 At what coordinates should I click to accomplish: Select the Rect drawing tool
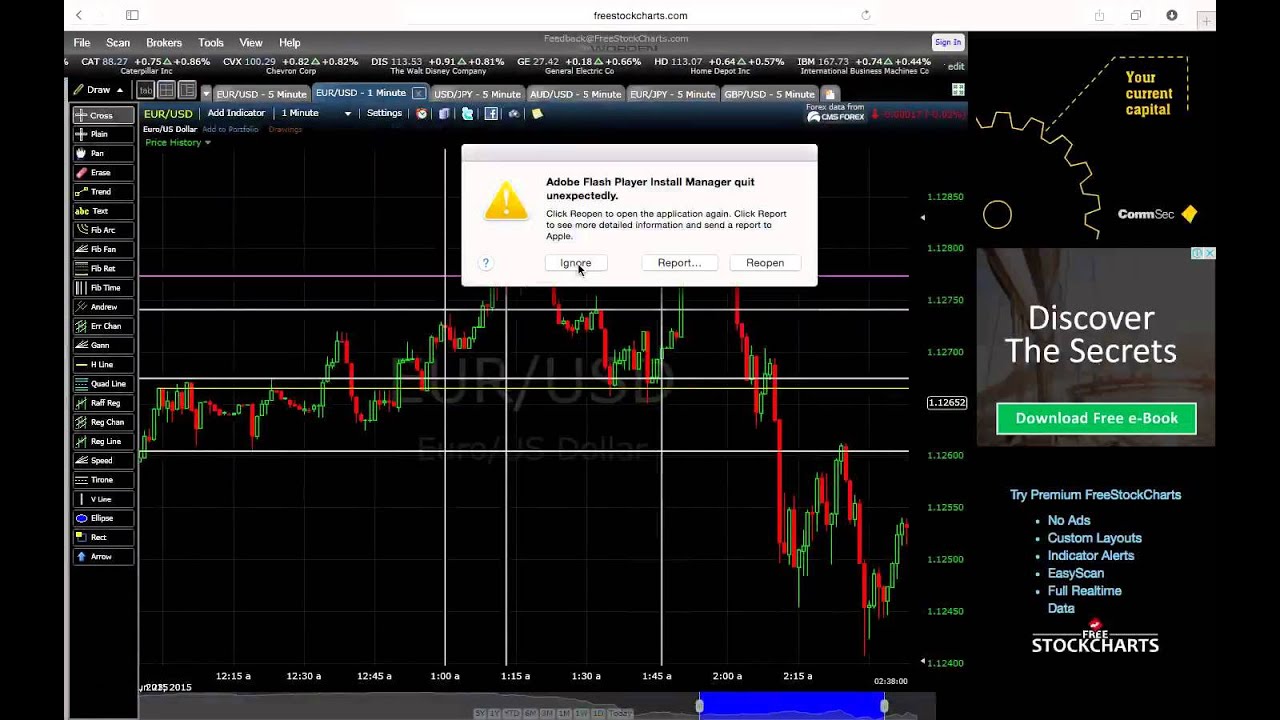tap(103, 537)
